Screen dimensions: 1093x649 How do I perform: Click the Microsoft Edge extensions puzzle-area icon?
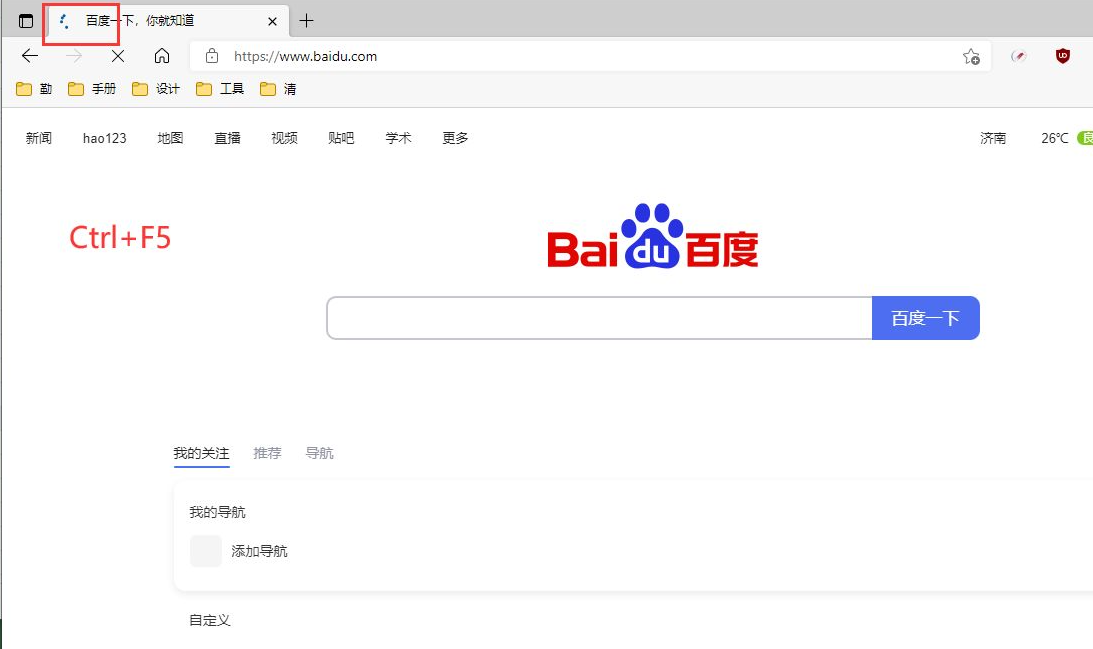click(x=1018, y=56)
